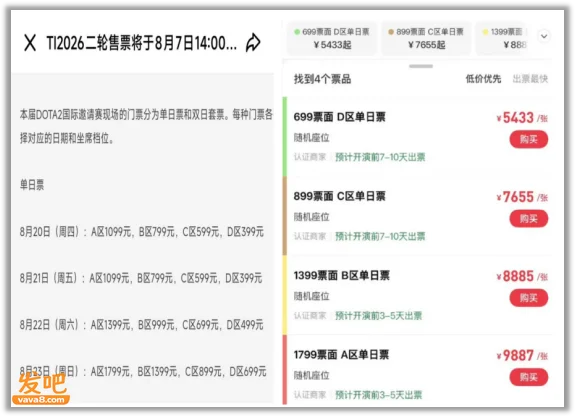Viewport: 576px width, 417px height.
Task: Buy the 5433 yuan D区 ticket
Action: point(529,139)
